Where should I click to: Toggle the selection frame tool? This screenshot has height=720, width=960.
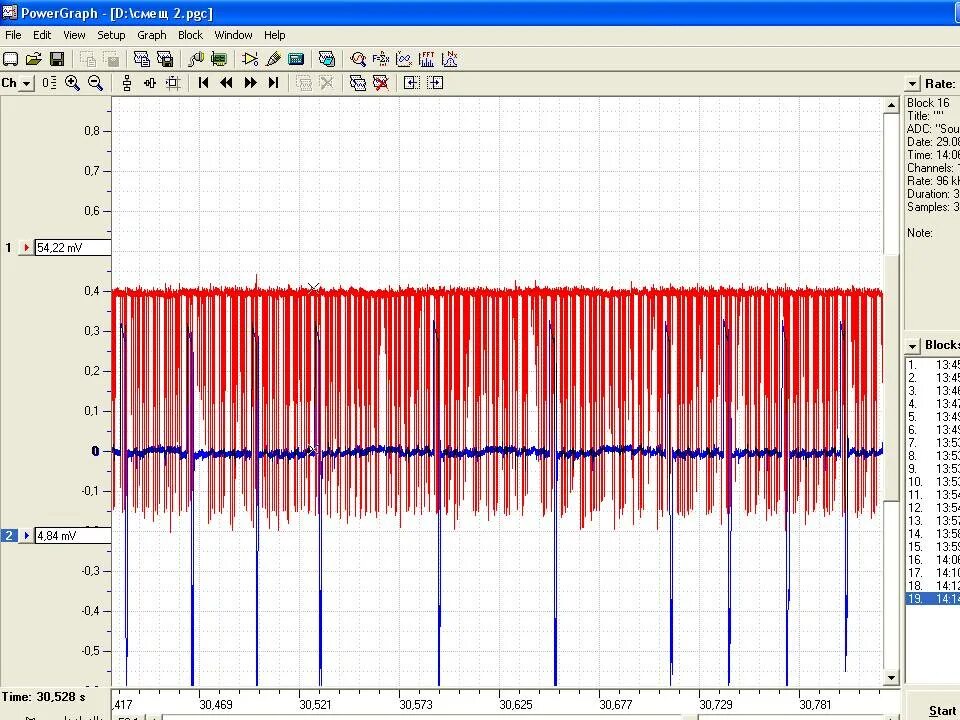[x=173, y=83]
